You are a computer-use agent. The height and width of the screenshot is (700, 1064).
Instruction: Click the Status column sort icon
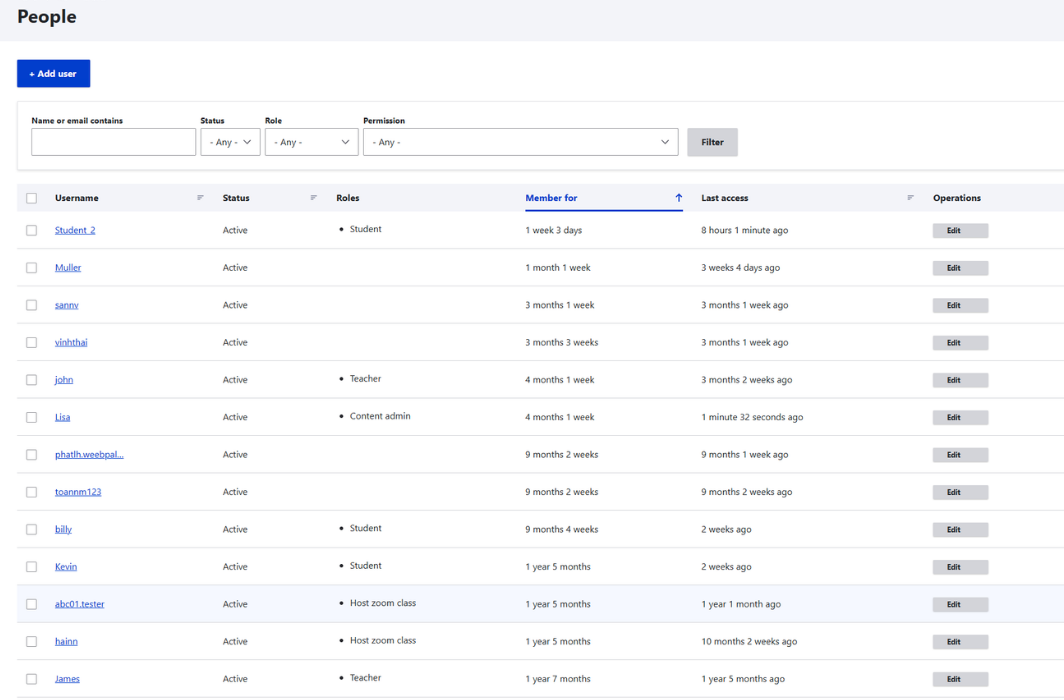pyautogui.click(x=314, y=198)
